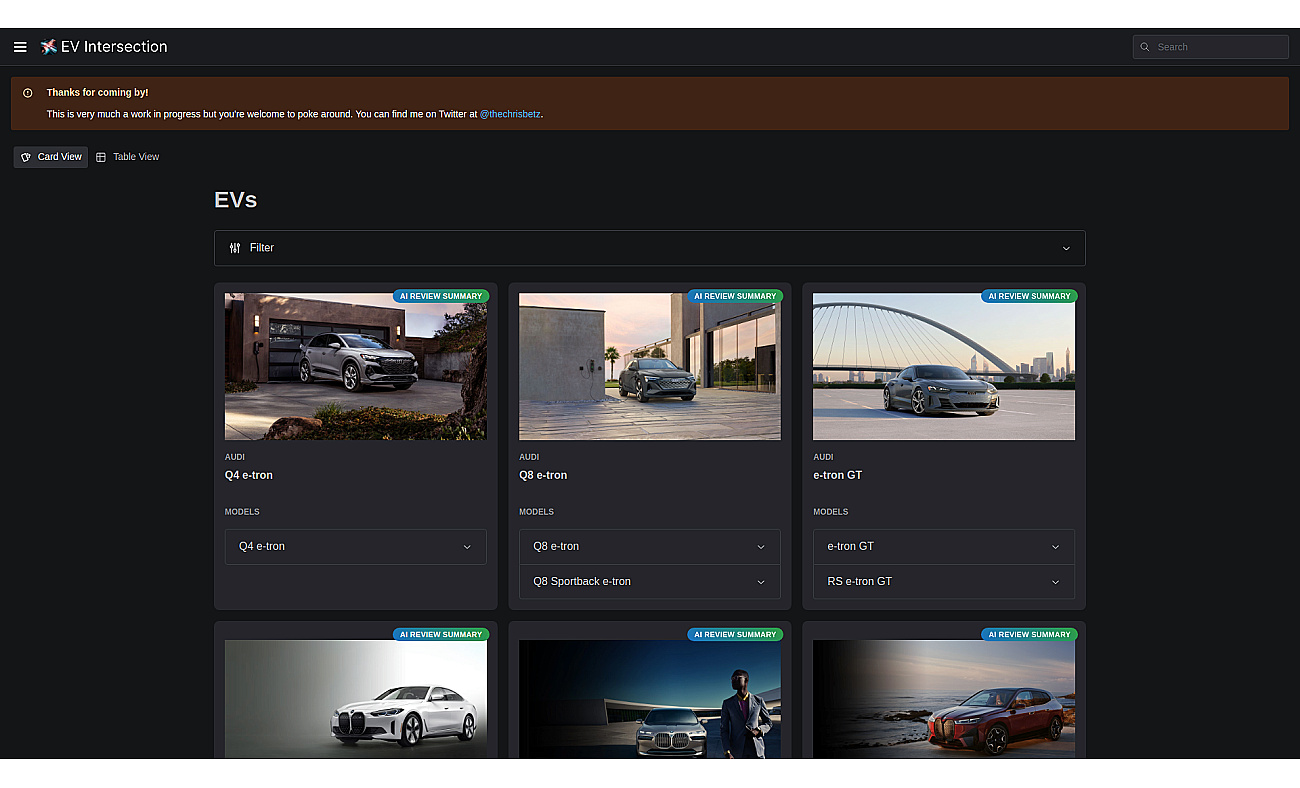The width and height of the screenshot is (1300, 788).
Task: Open the hamburger navigation menu
Action: [20, 47]
